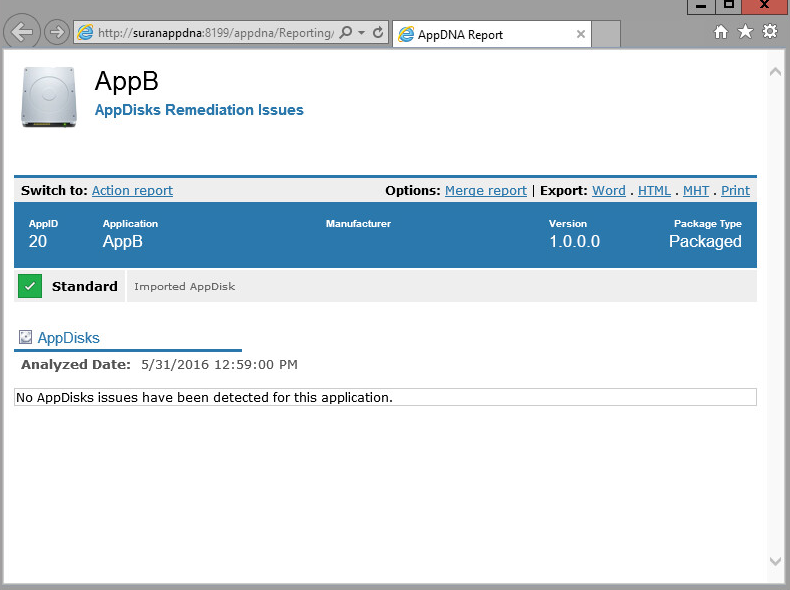This screenshot has width=790, height=590.
Task: Select the AppDNA Report tab
Action: [x=491, y=34]
